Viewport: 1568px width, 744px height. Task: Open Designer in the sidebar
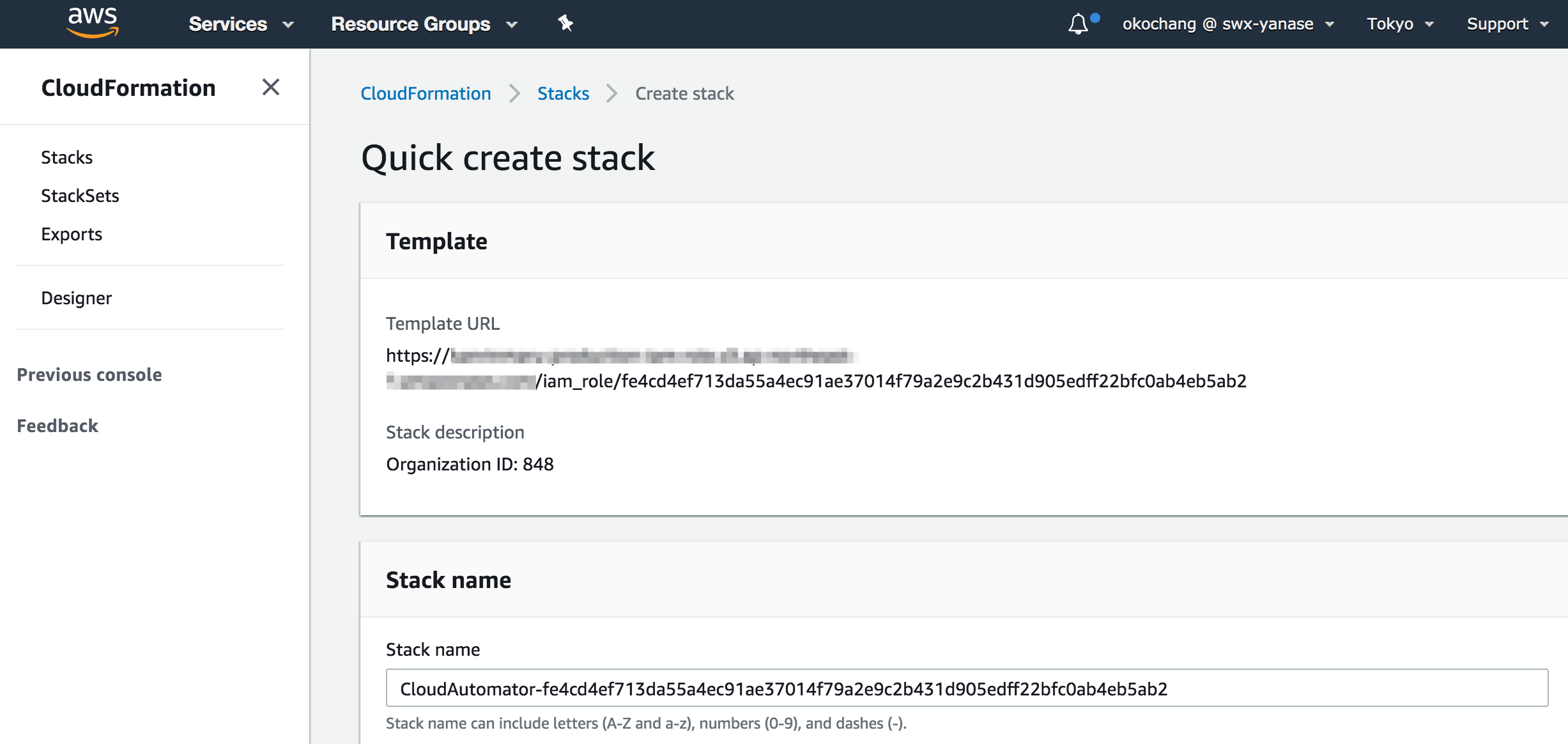(76, 298)
